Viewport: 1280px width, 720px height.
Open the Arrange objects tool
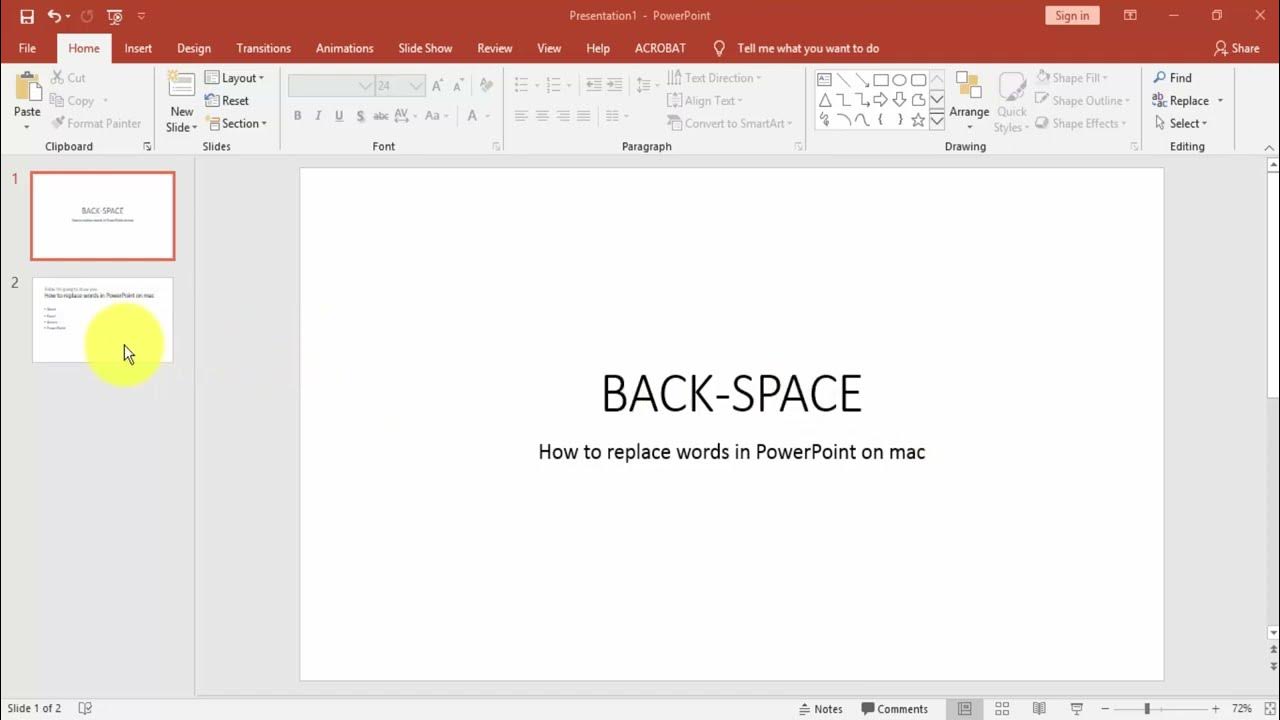pyautogui.click(x=969, y=101)
